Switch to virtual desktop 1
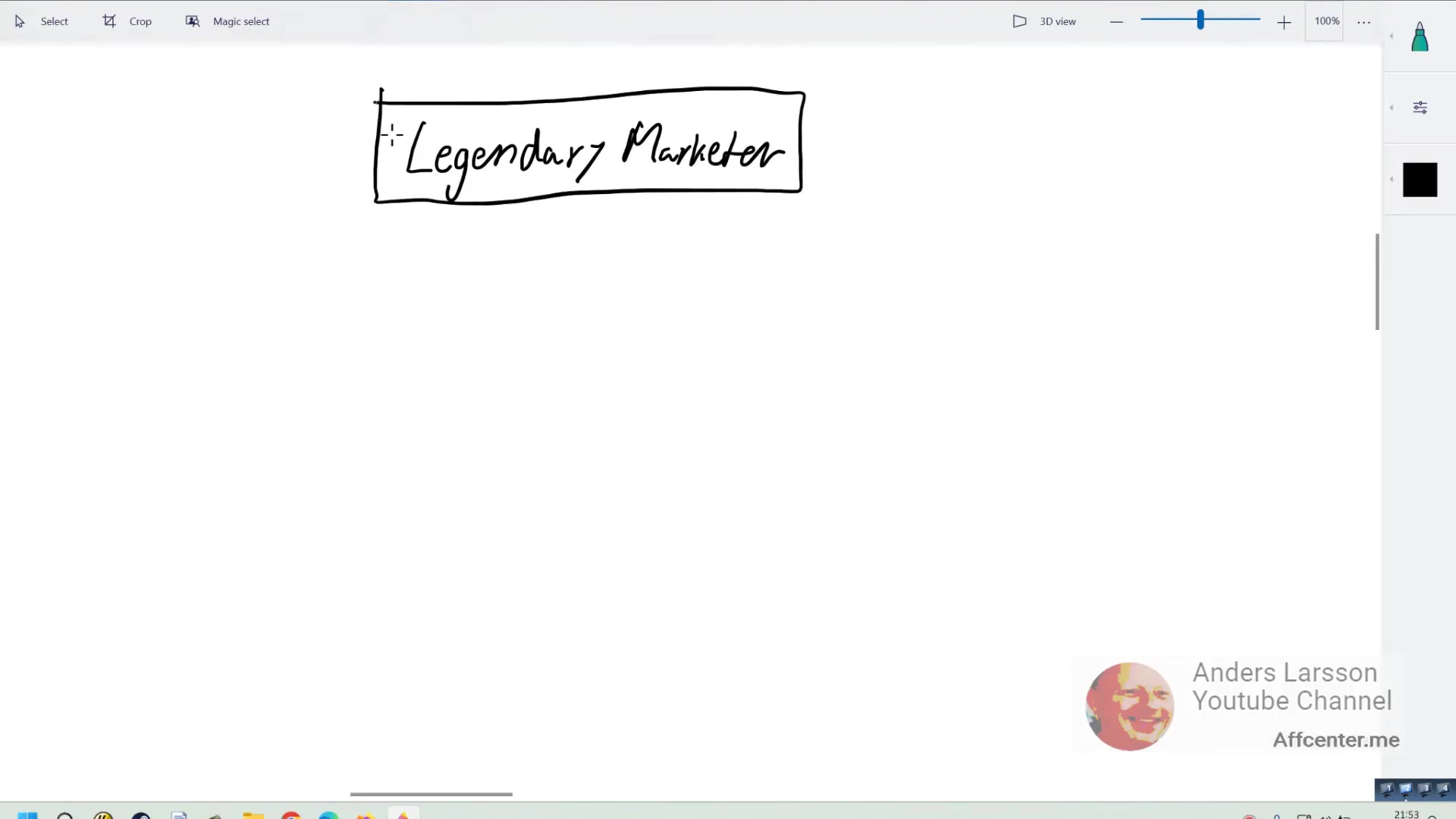Screen dimensions: 1456x819 pyautogui.click(x=1386, y=789)
